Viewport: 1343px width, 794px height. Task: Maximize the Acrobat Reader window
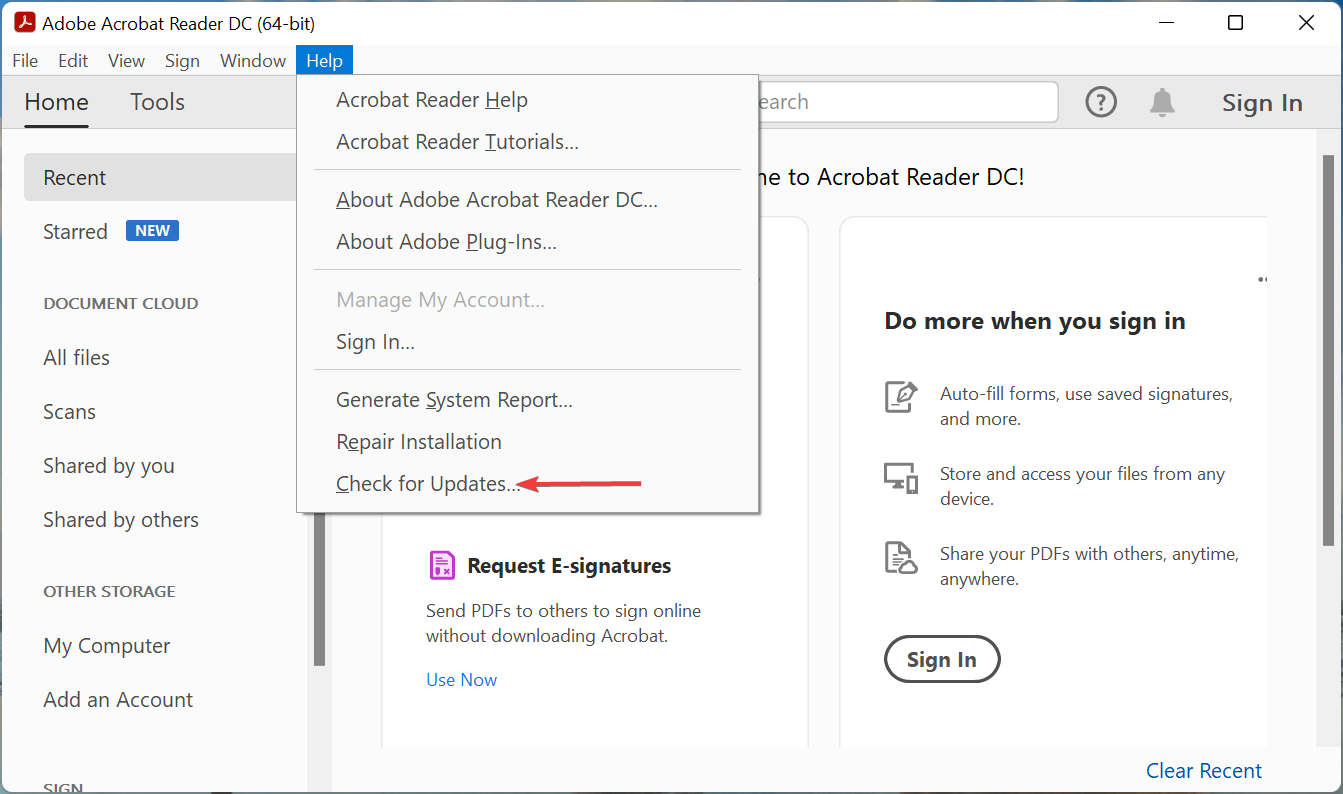1236,23
